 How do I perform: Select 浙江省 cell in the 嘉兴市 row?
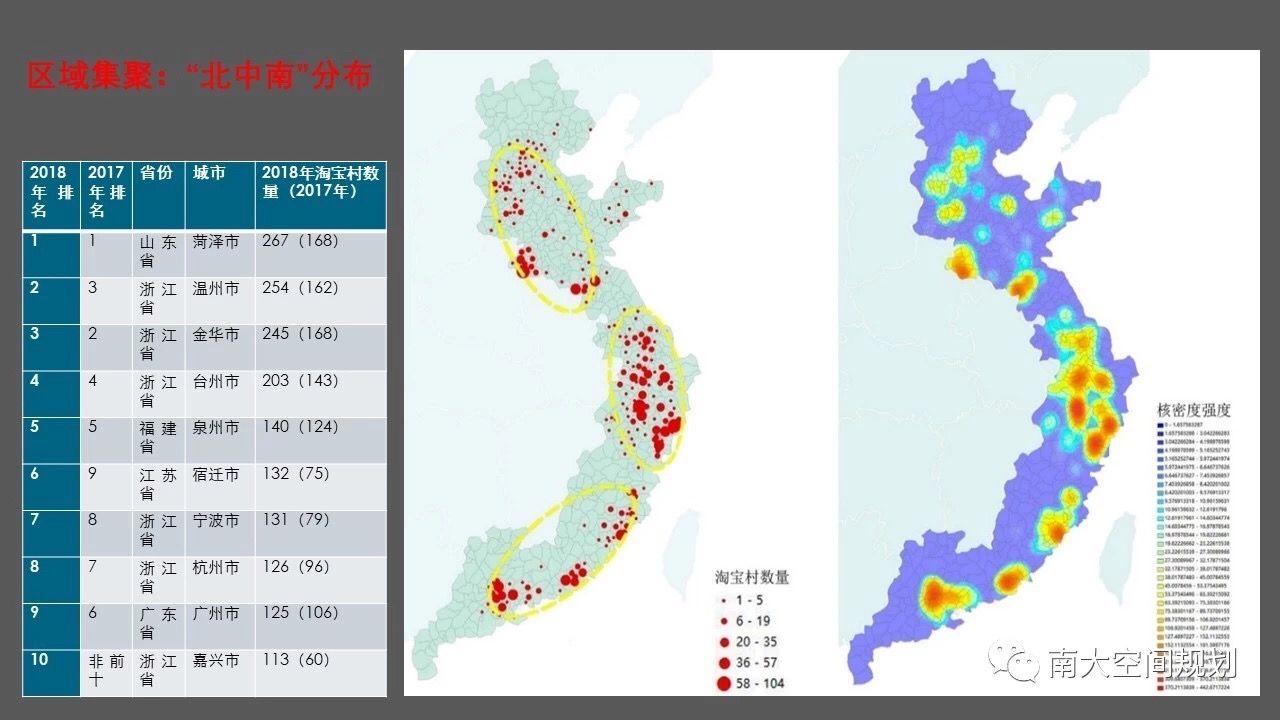click(158, 672)
